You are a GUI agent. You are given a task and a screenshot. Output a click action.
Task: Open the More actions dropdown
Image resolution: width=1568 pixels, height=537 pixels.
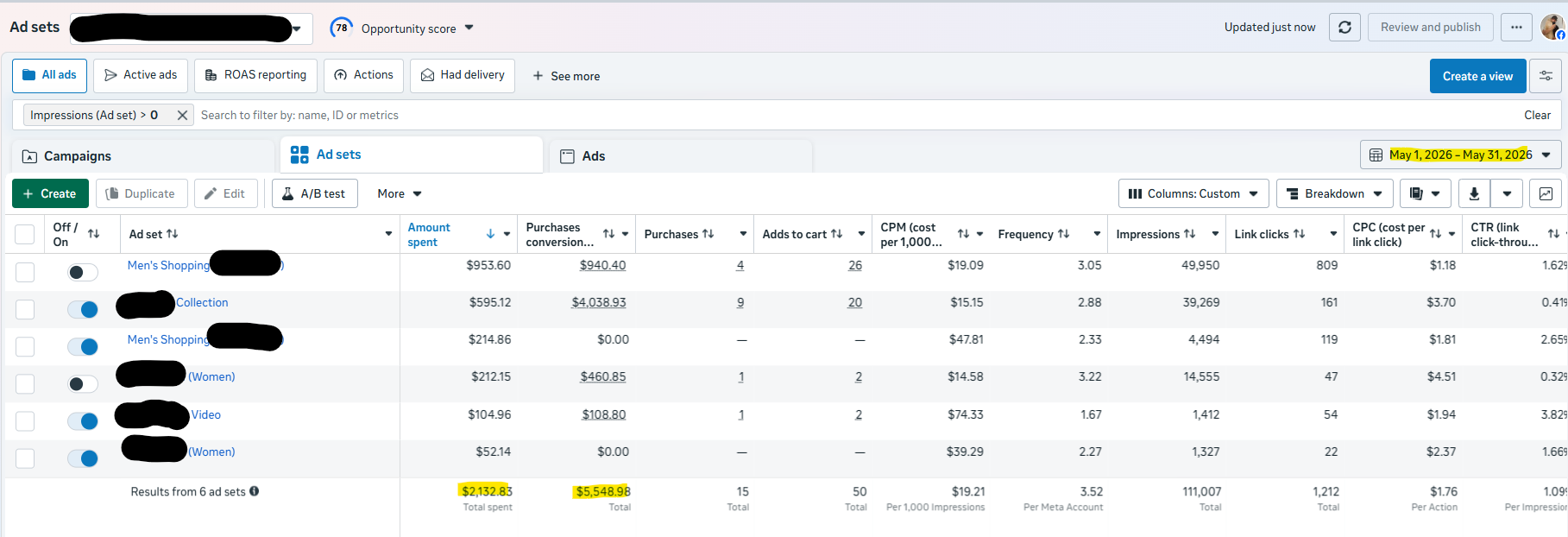pyautogui.click(x=400, y=193)
